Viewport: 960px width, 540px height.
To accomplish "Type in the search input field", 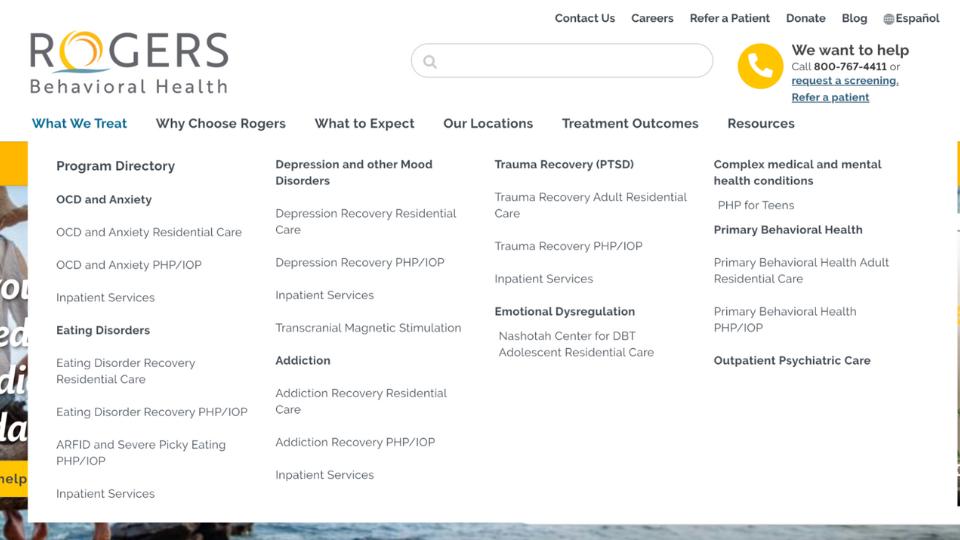I will coord(570,61).
